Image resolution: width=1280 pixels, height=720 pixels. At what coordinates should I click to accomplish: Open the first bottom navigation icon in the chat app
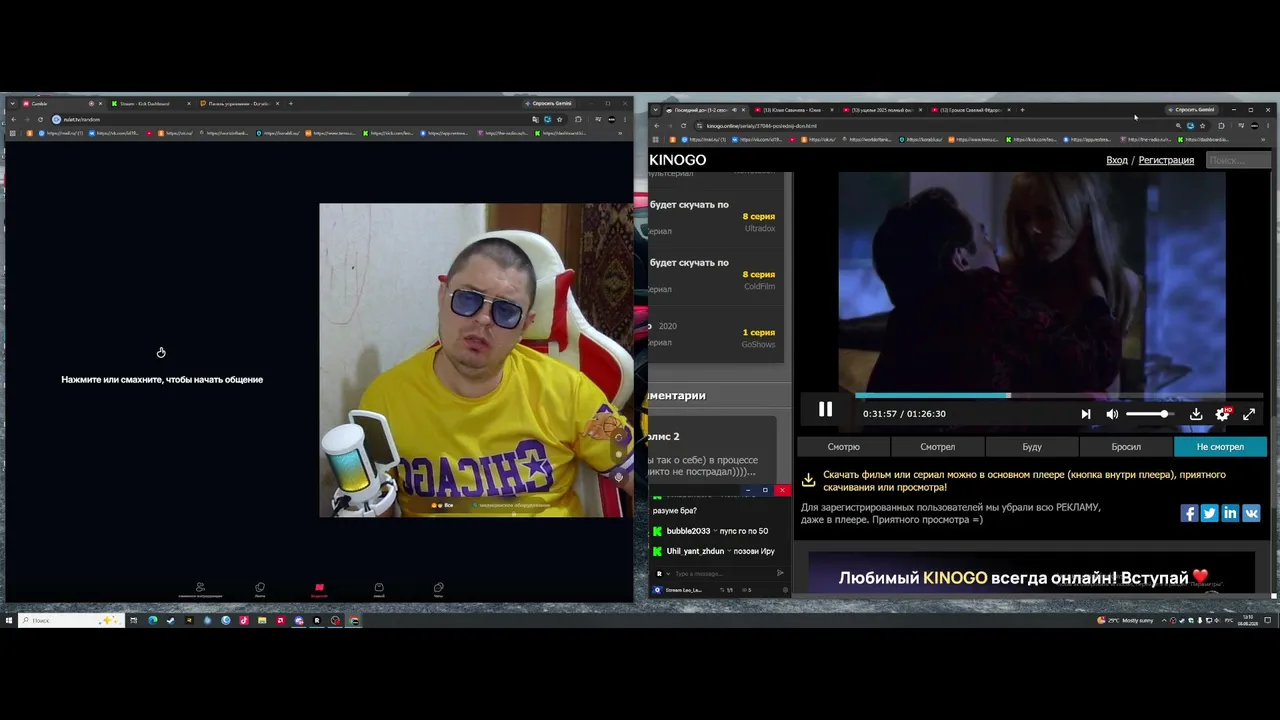(x=200, y=589)
